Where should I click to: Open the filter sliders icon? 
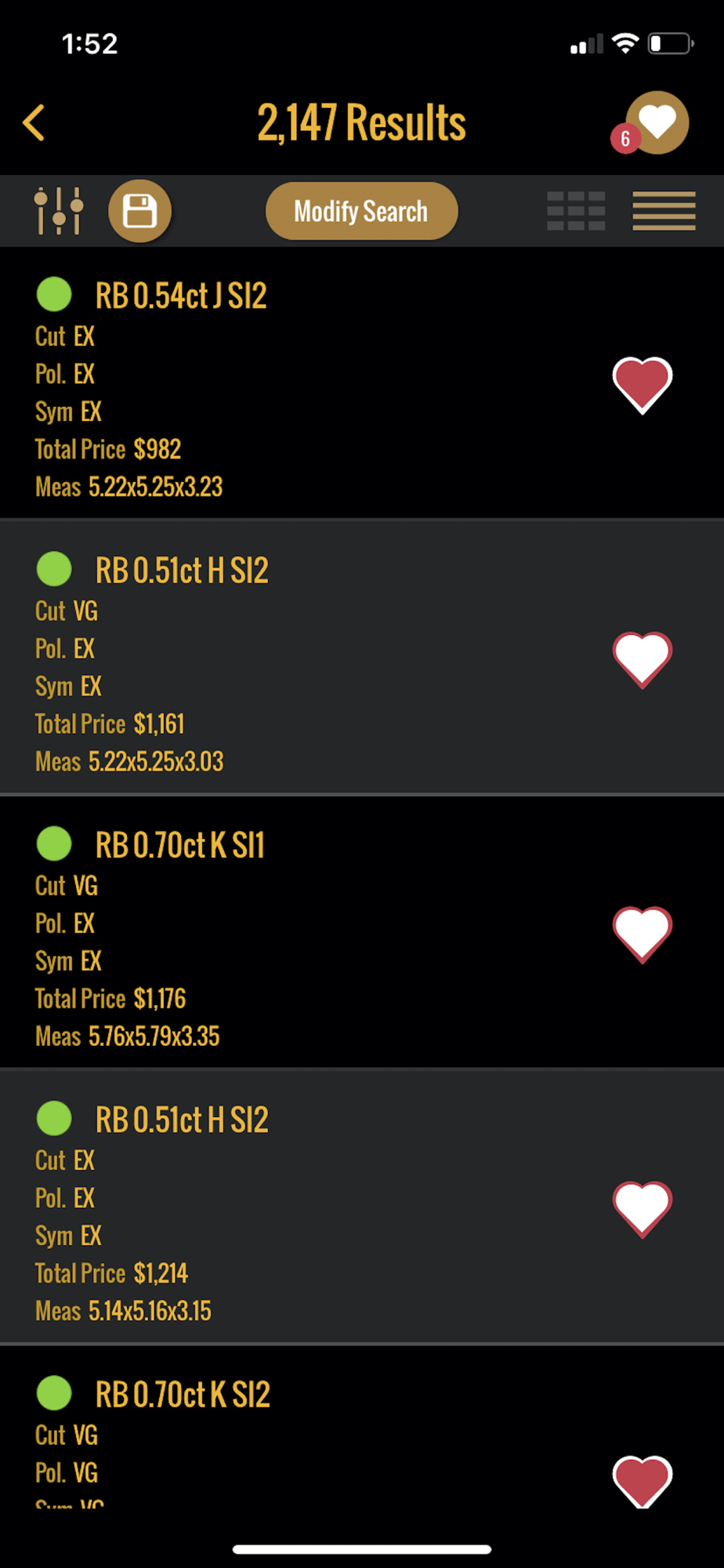tap(59, 211)
